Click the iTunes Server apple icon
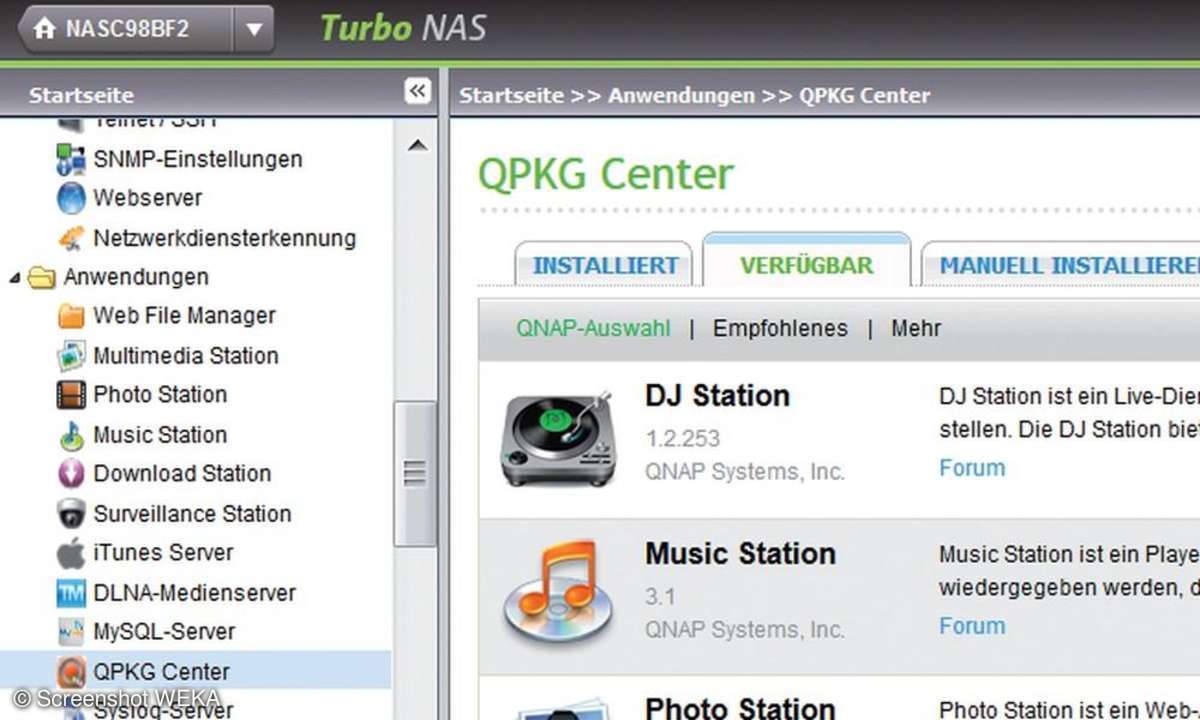Screen dimensions: 1200x720 click(x=71, y=553)
